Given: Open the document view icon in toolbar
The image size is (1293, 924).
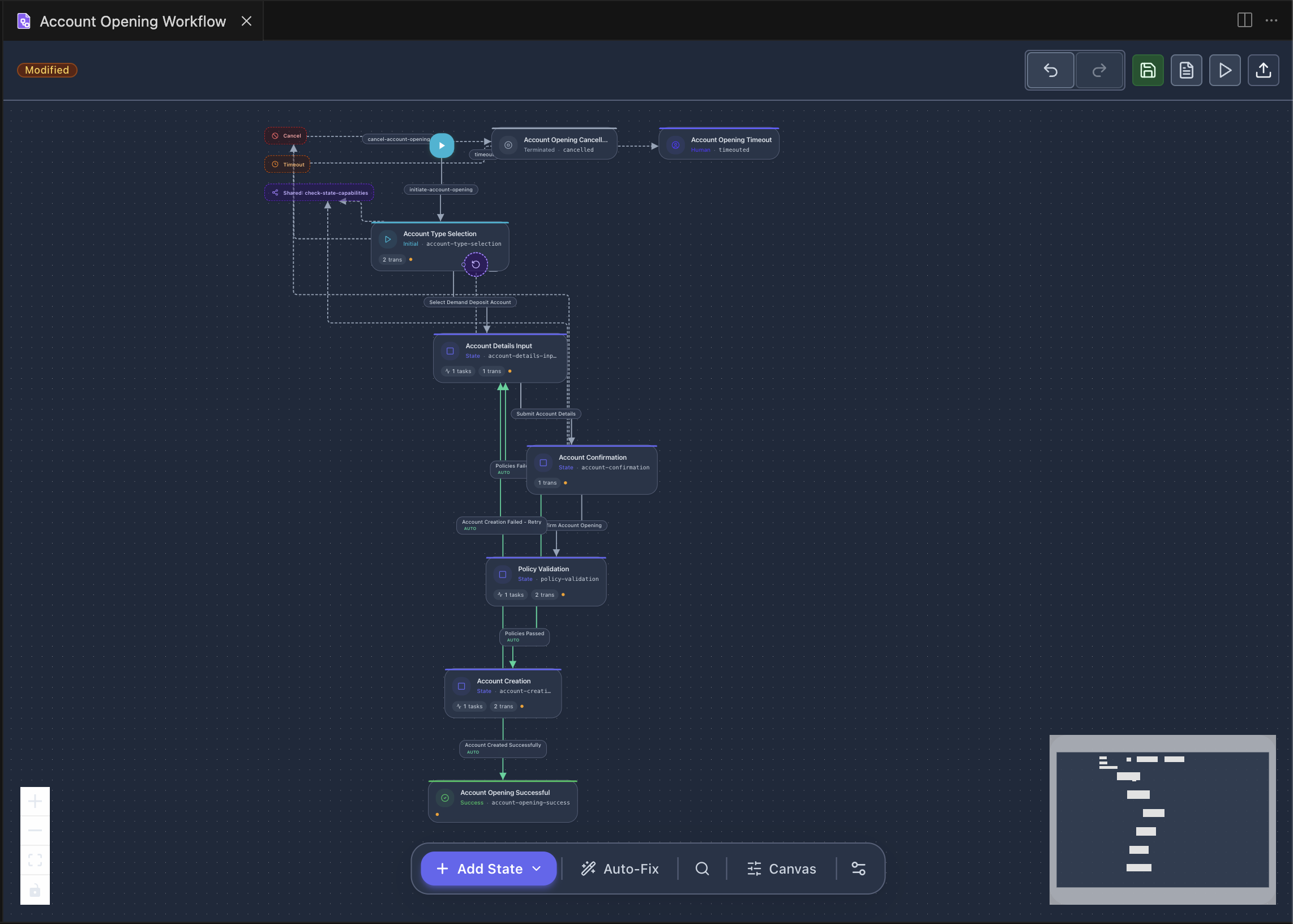Looking at the screenshot, I should [x=1187, y=71].
